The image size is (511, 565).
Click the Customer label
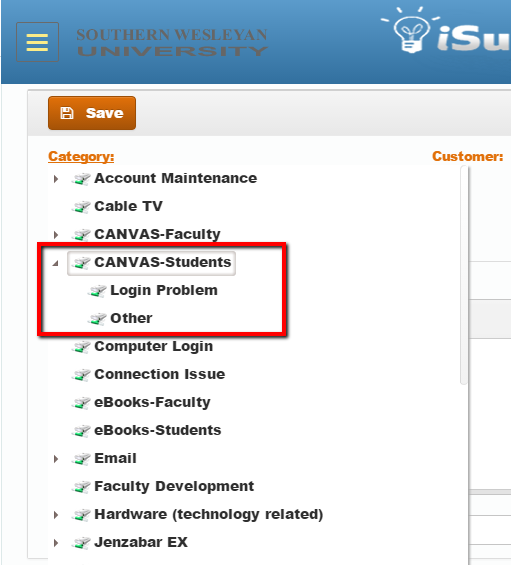click(x=467, y=156)
